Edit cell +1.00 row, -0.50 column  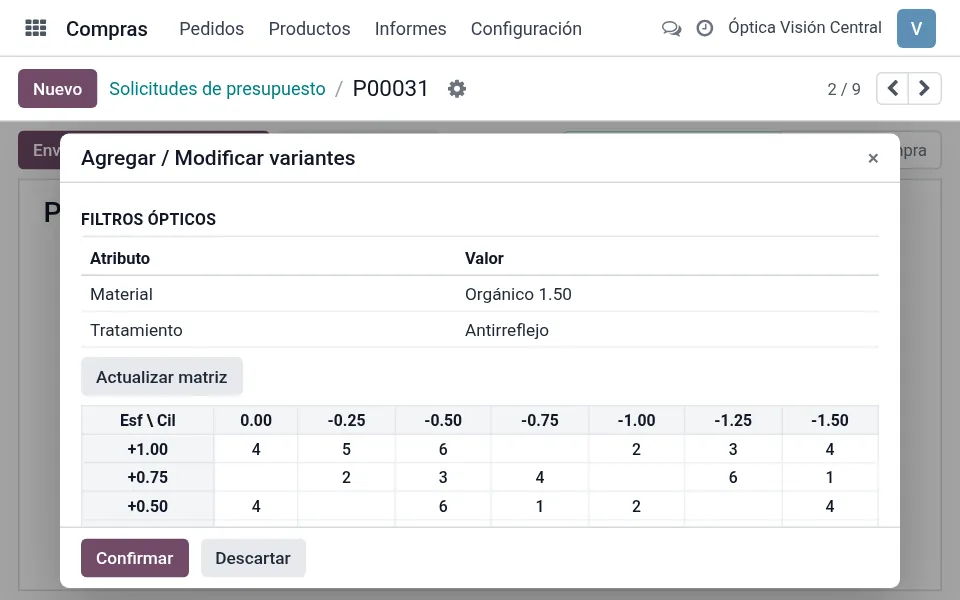click(443, 449)
